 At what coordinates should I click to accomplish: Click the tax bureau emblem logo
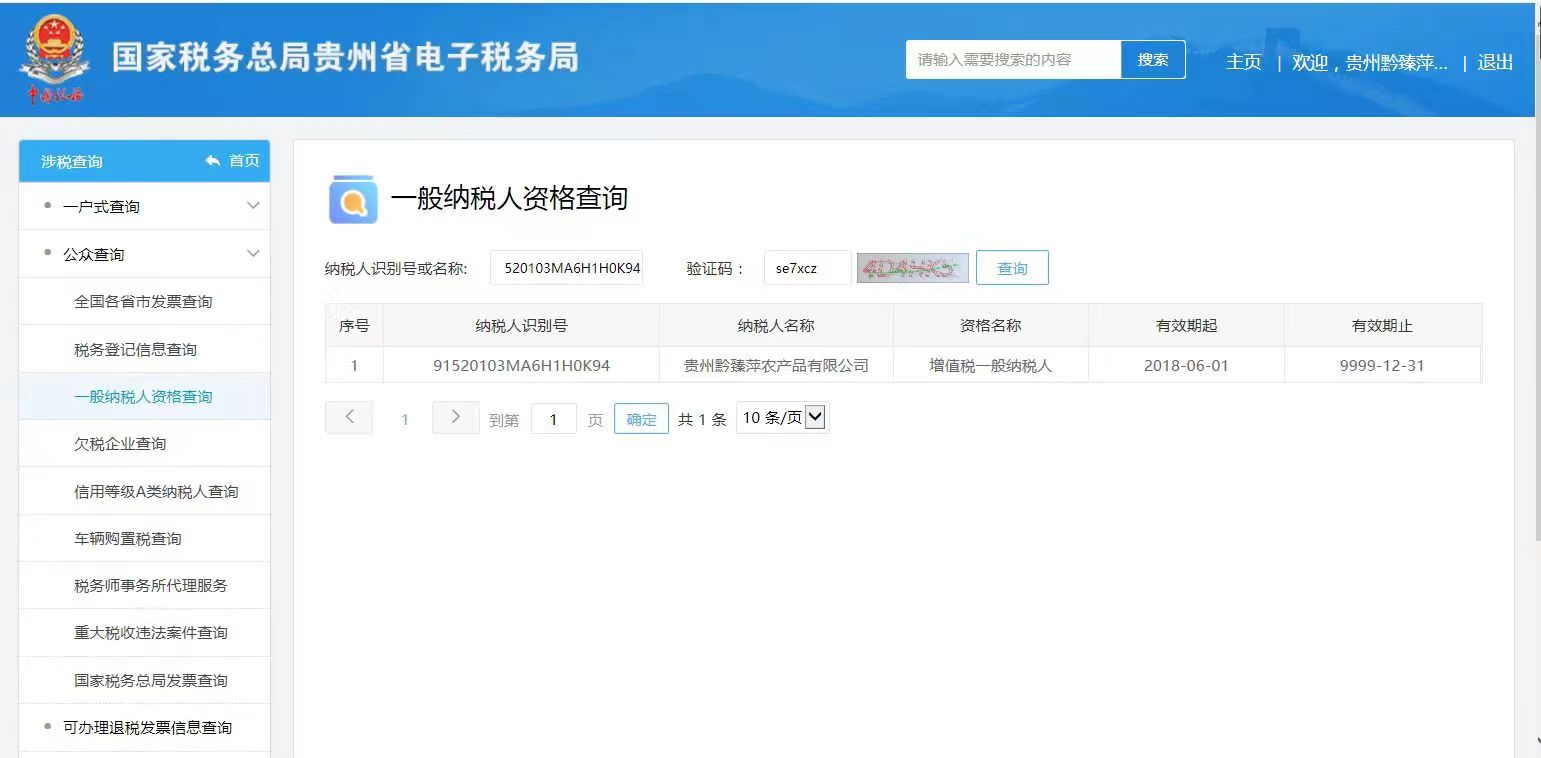click(x=54, y=60)
